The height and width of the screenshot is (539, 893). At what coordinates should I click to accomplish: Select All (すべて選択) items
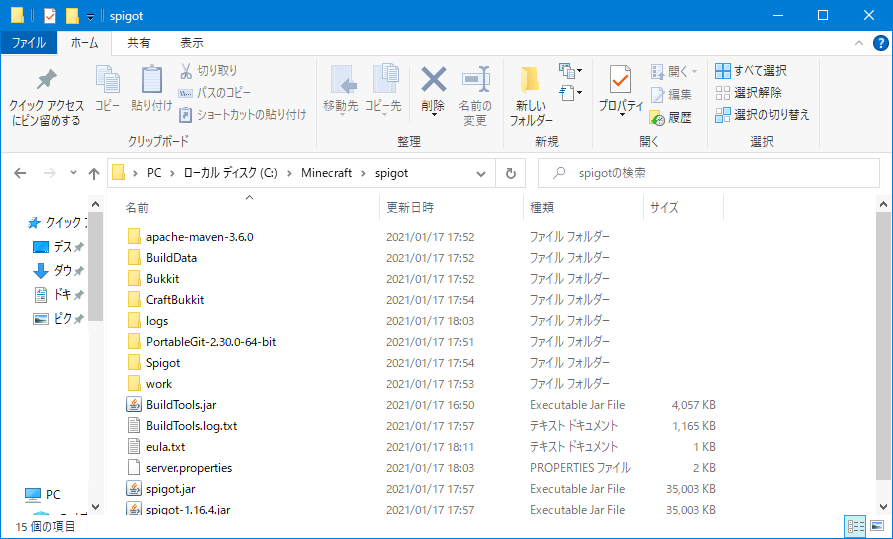pos(751,71)
